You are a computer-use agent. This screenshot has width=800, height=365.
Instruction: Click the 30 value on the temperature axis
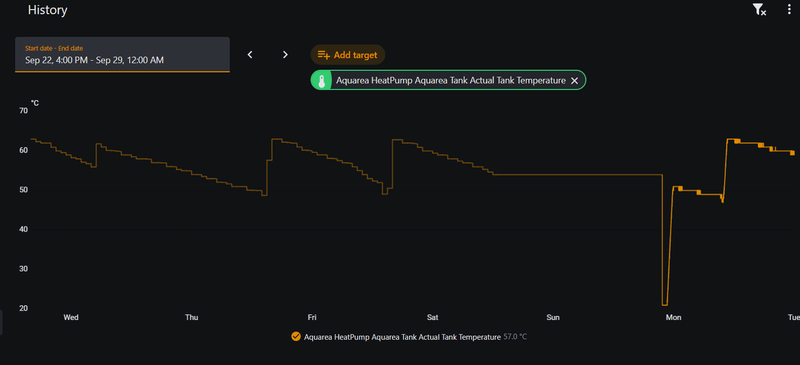point(23,269)
